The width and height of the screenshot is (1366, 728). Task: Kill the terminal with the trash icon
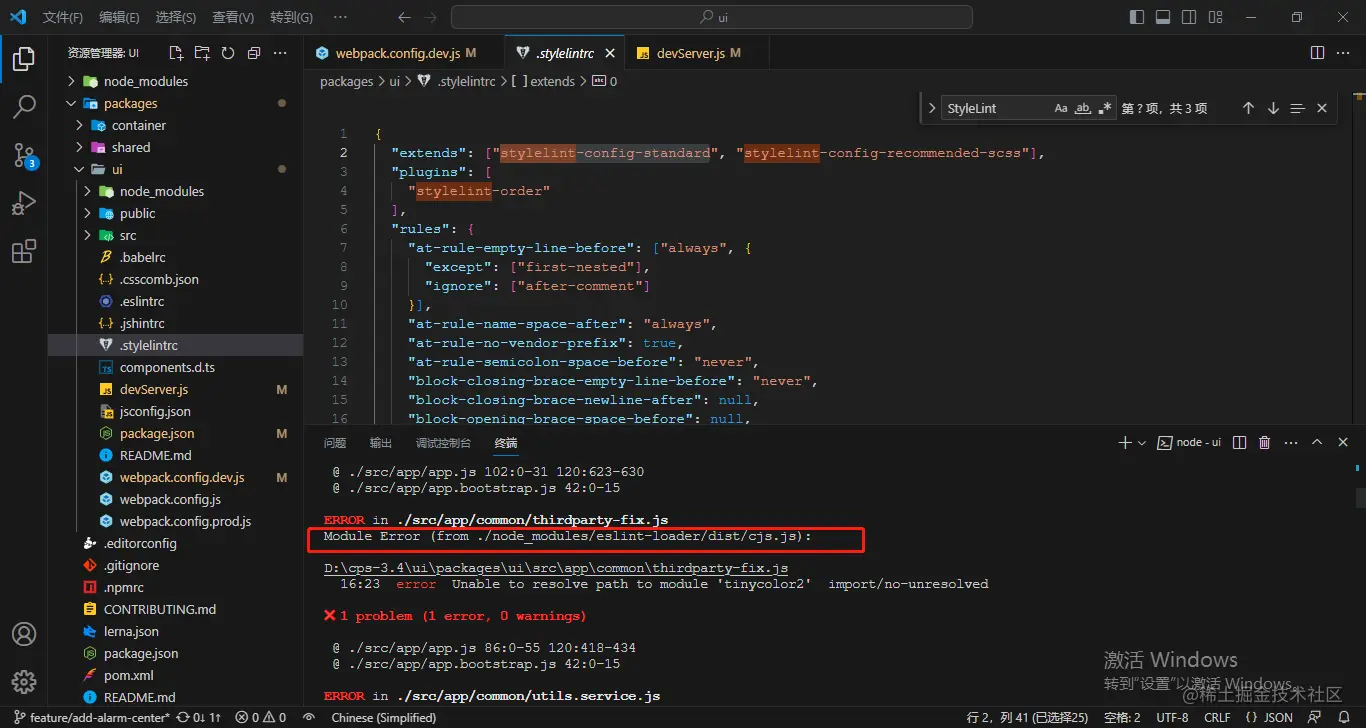1264,442
